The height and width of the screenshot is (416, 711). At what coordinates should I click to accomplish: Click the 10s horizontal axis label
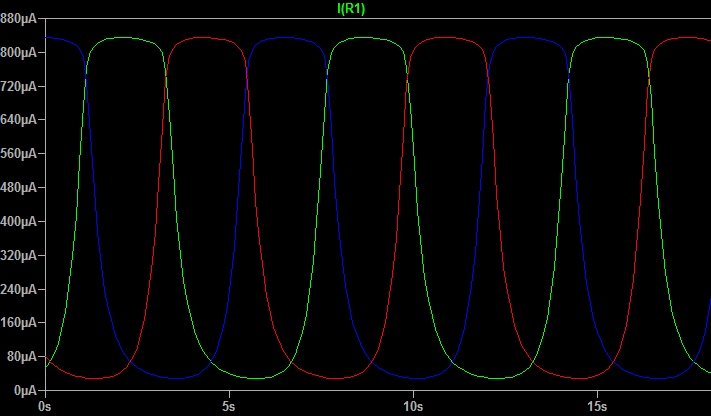pyautogui.click(x=413, y=407)
